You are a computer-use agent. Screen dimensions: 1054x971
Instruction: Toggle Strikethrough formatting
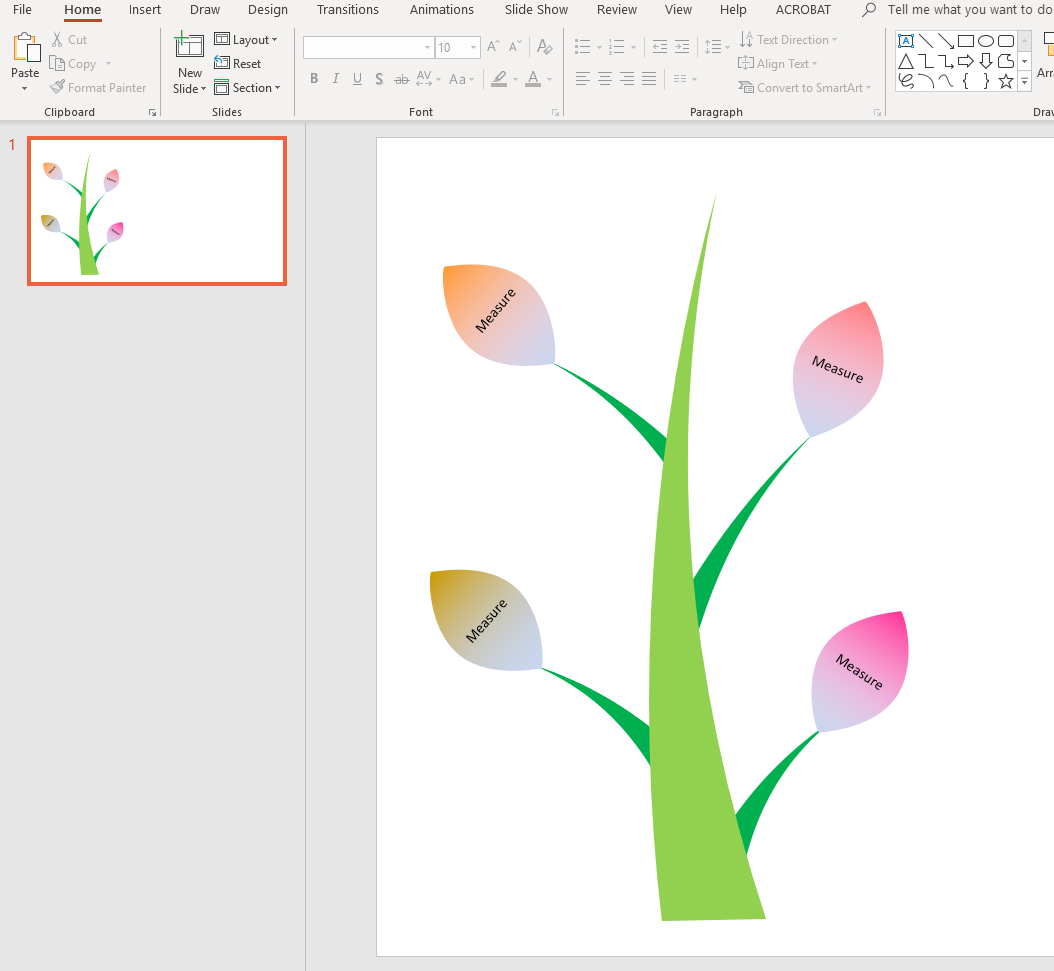pyautogui.click(x=401, y=79)
